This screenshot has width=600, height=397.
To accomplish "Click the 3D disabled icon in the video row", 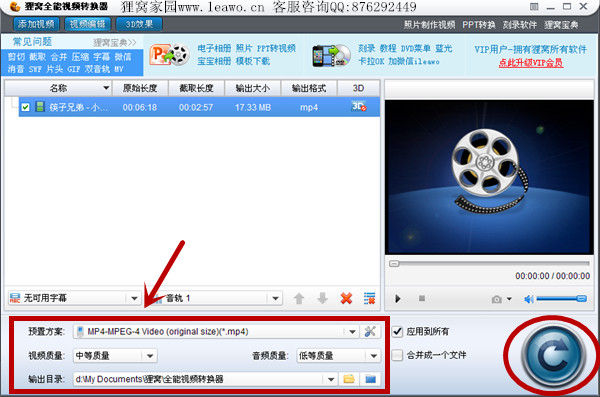I will point(359,106).
